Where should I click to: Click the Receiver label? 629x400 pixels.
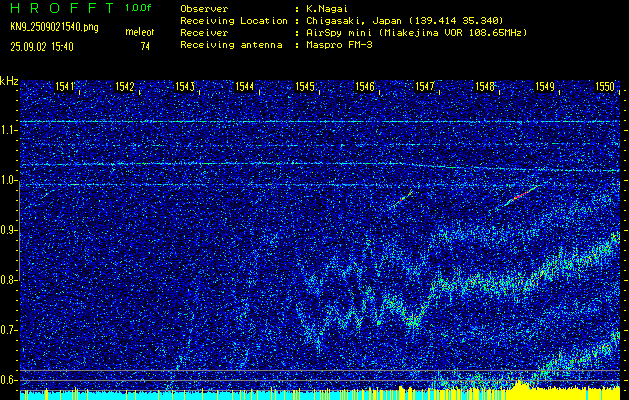(x=204, y=33)
